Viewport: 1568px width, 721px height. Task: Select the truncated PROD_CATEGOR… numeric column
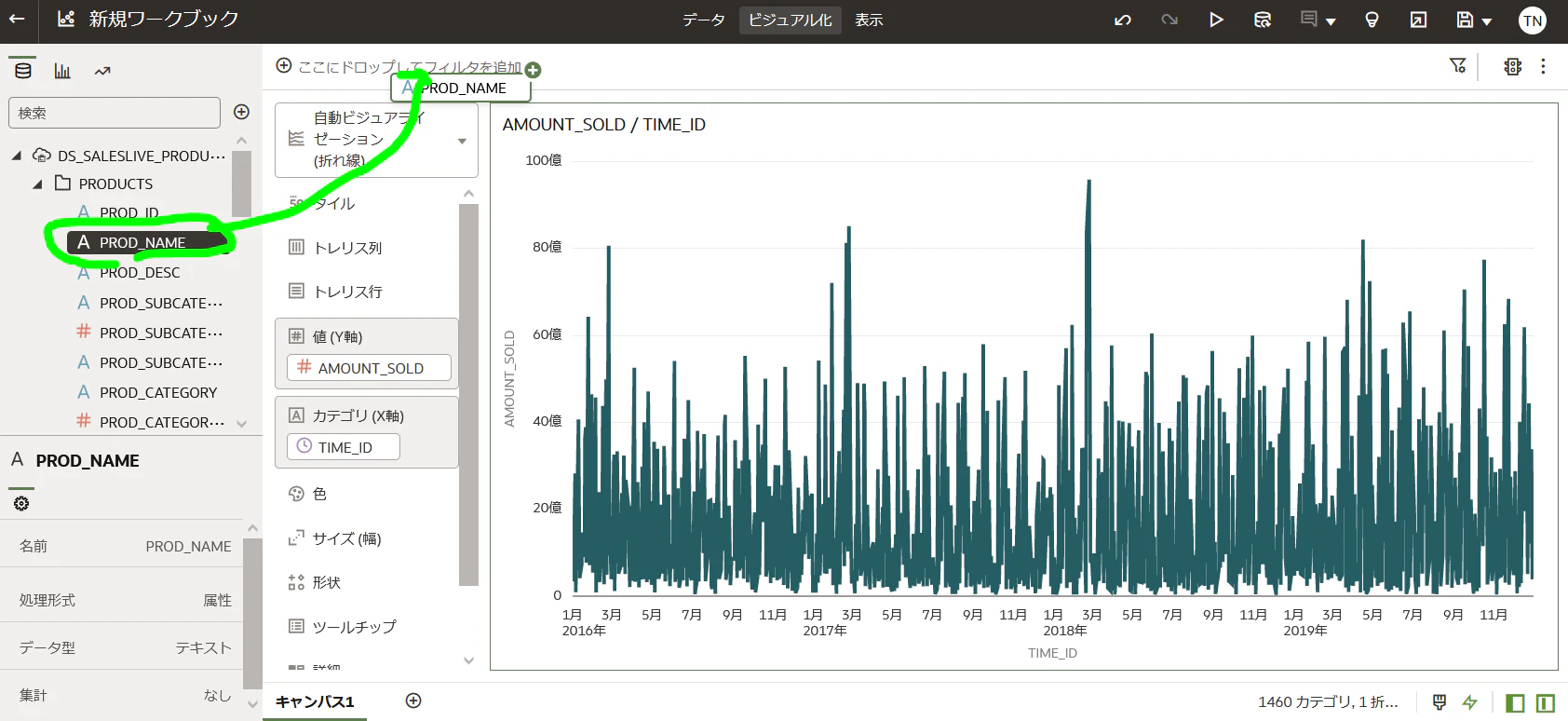click(162, 423)
